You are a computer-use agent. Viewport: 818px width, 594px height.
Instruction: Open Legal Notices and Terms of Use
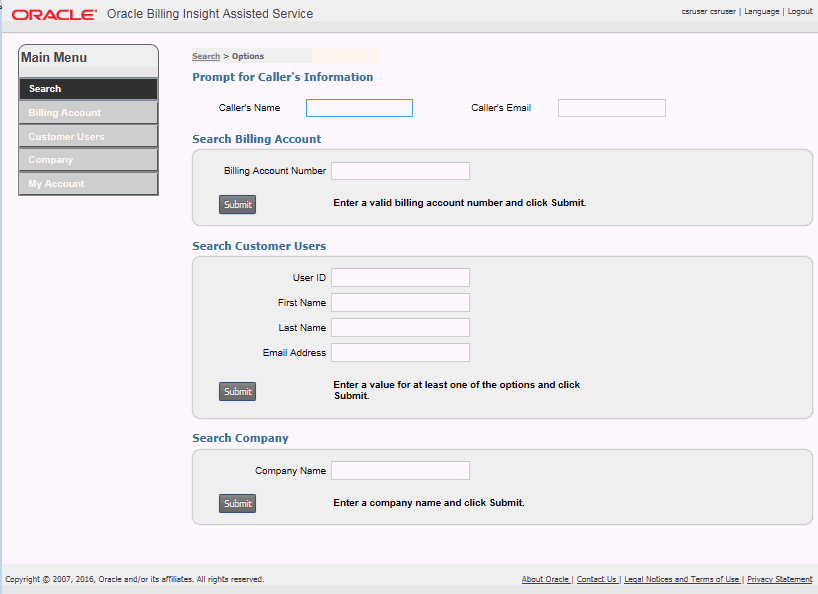682,579
